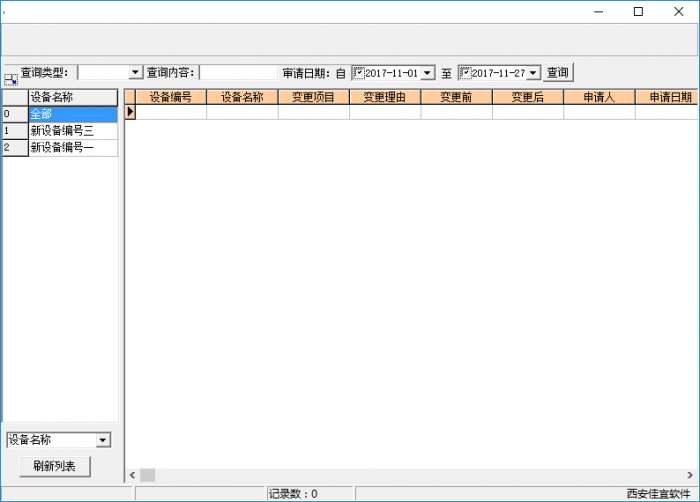700x502 pixels.
Task: Click the small icon left of 查询类型
Action: click(x=11, y=80)
